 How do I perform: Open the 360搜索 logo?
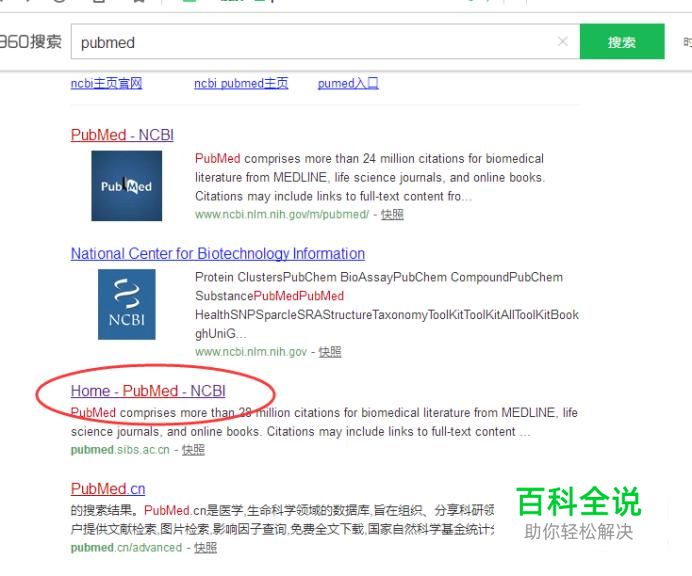(30, 42)
